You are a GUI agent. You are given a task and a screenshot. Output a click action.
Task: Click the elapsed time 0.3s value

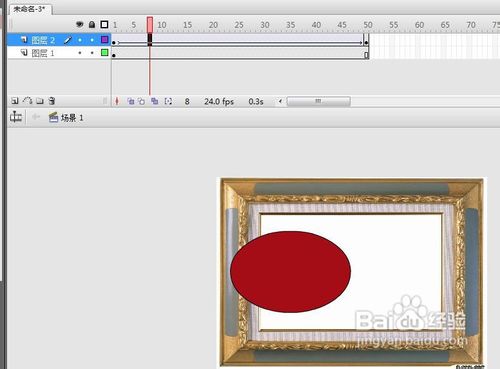pyautogui.click(x=256, y=102)
